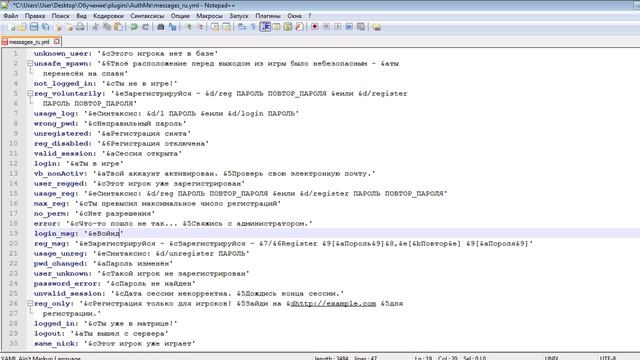Collapse the fold at reg_only line
640x360 pixels.
click(x=30, y=303)
